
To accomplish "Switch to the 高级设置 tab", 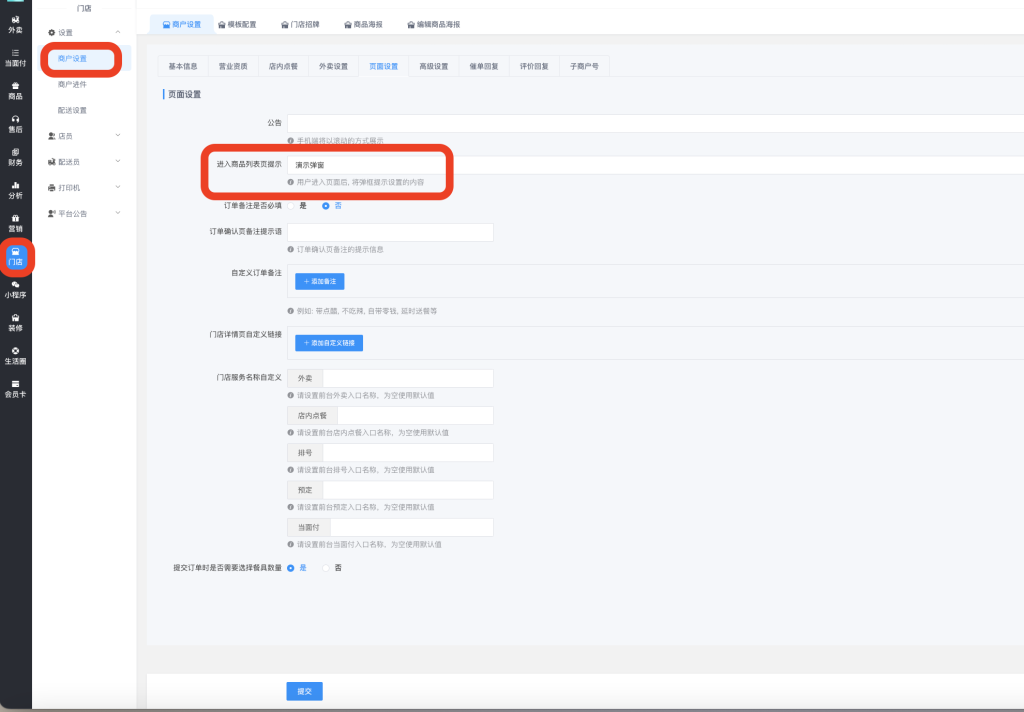I will pyautogui.click(x=433, y=66).
